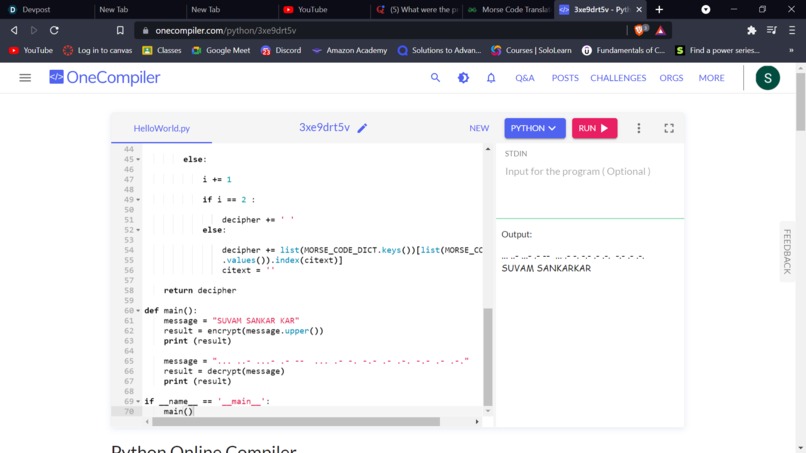Click editor scroll up arrow
806x453 pixels.
pos(488,149)
